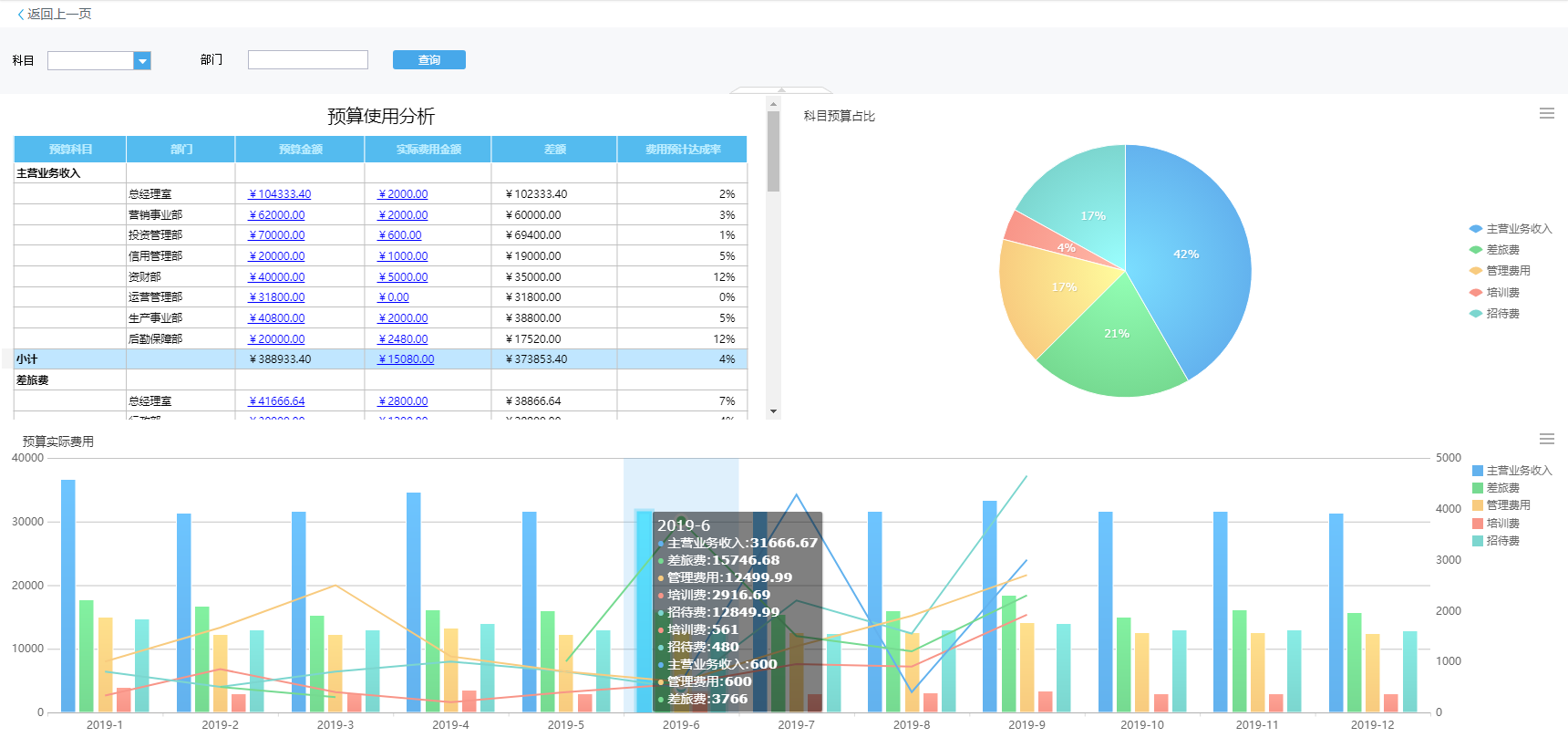Image resolution: width=1568 pixels, height=748 pixels.
Task: Click the table scrollbar down arrow
Action: click(x=773, y=411)
